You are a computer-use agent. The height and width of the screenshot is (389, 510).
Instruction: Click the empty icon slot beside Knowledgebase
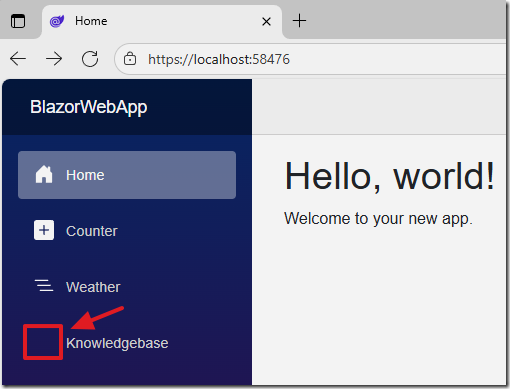coord(43,342)
